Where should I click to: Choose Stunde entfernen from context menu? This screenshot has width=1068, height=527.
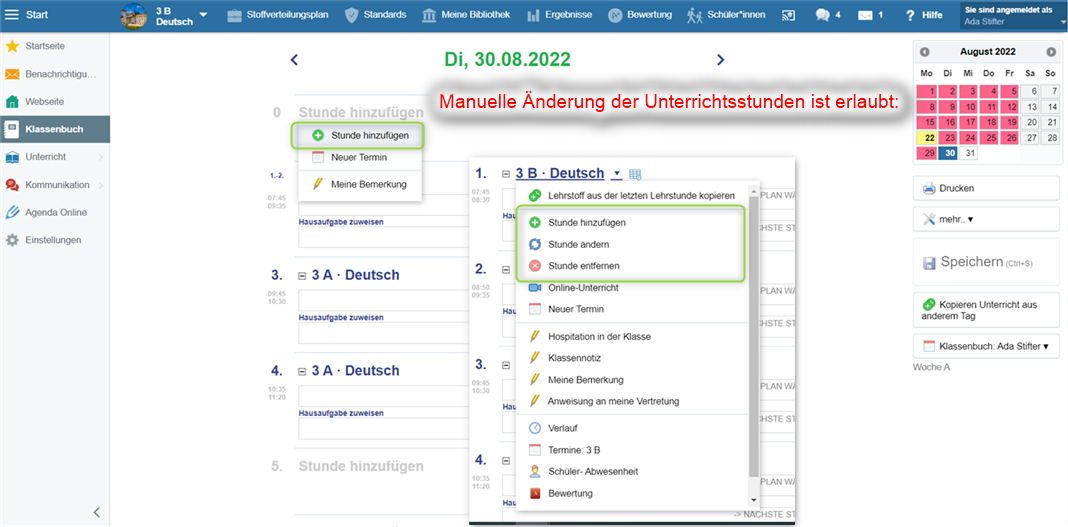pyautogui.click(x=583, y=265)
